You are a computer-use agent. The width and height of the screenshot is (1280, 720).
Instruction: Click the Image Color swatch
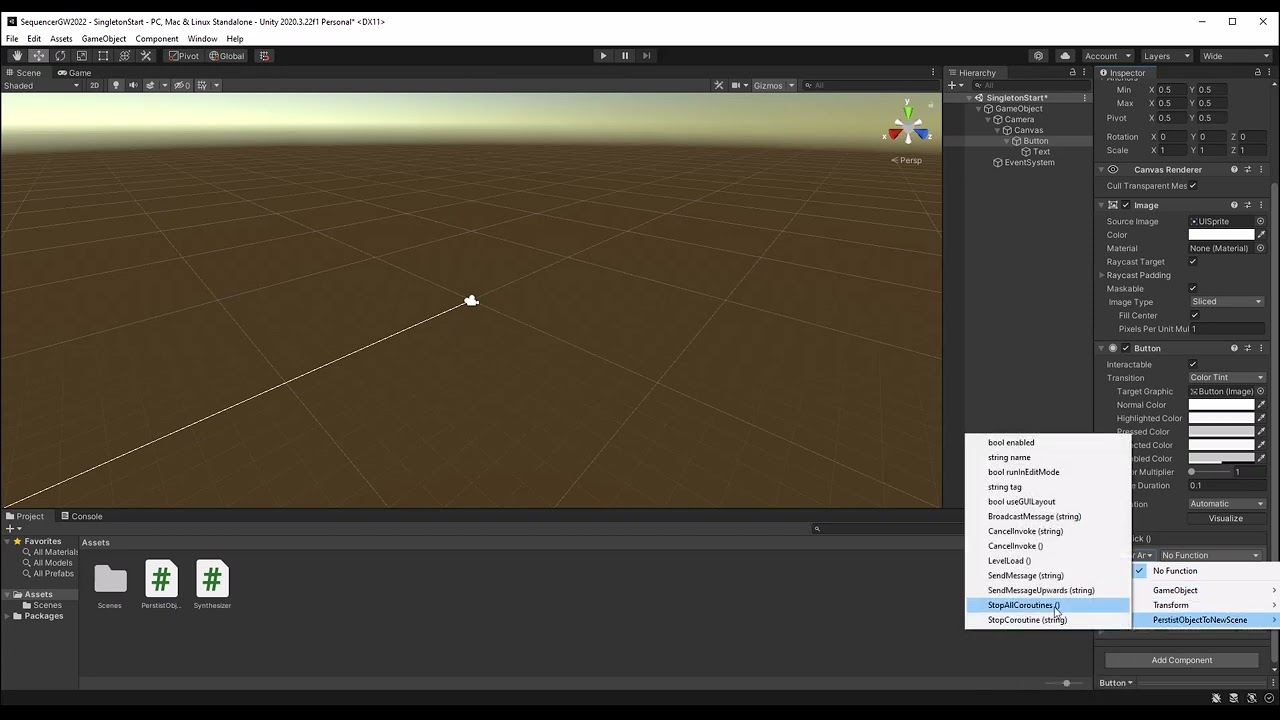tap(1221, 235)
